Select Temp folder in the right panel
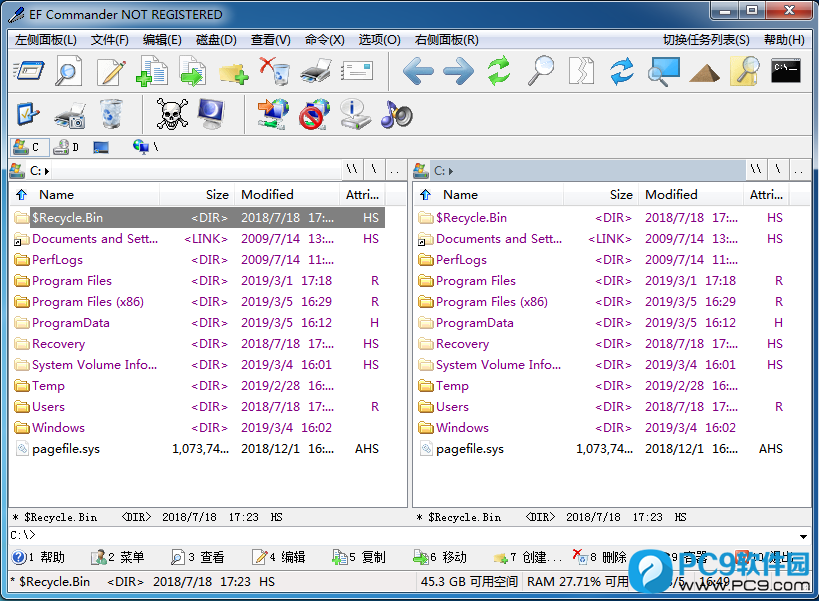 click(452, 386)
